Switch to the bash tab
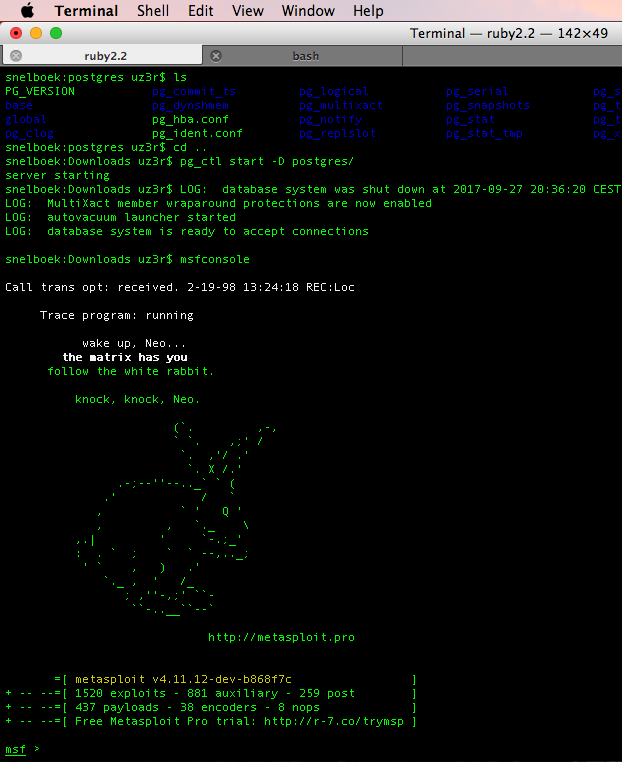This screenshot has height=762, width=622. (x=303, y=55)
